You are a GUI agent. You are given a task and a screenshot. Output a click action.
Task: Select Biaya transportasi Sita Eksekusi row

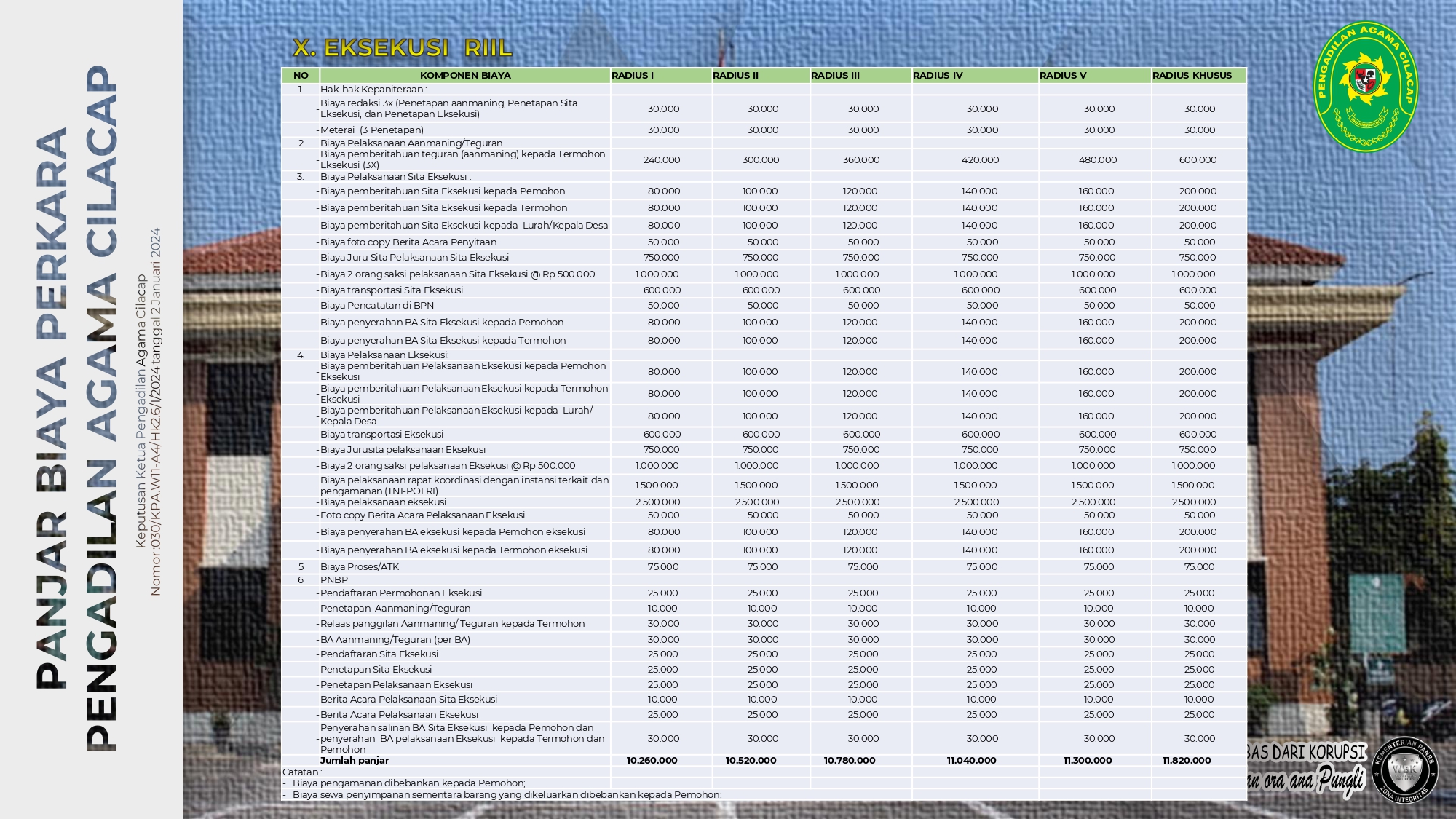point(764,290)
